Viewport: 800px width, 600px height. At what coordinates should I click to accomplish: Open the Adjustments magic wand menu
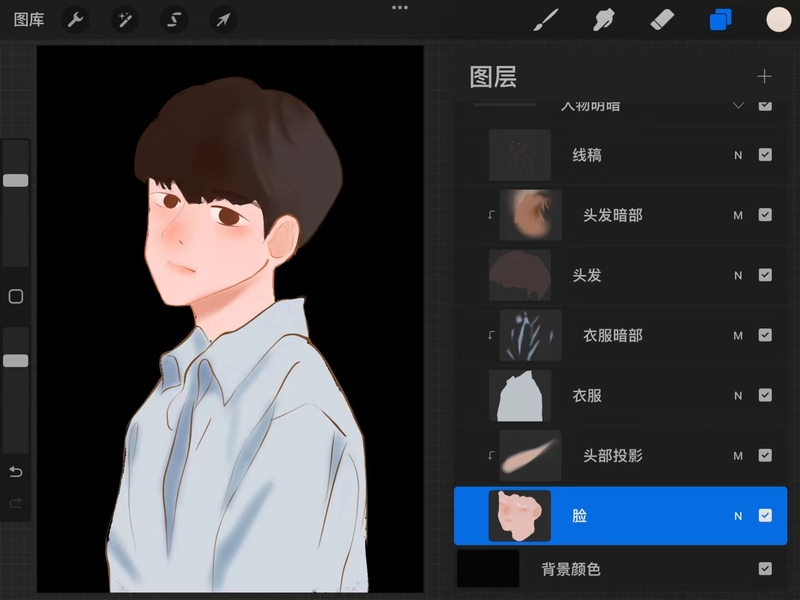125,20
